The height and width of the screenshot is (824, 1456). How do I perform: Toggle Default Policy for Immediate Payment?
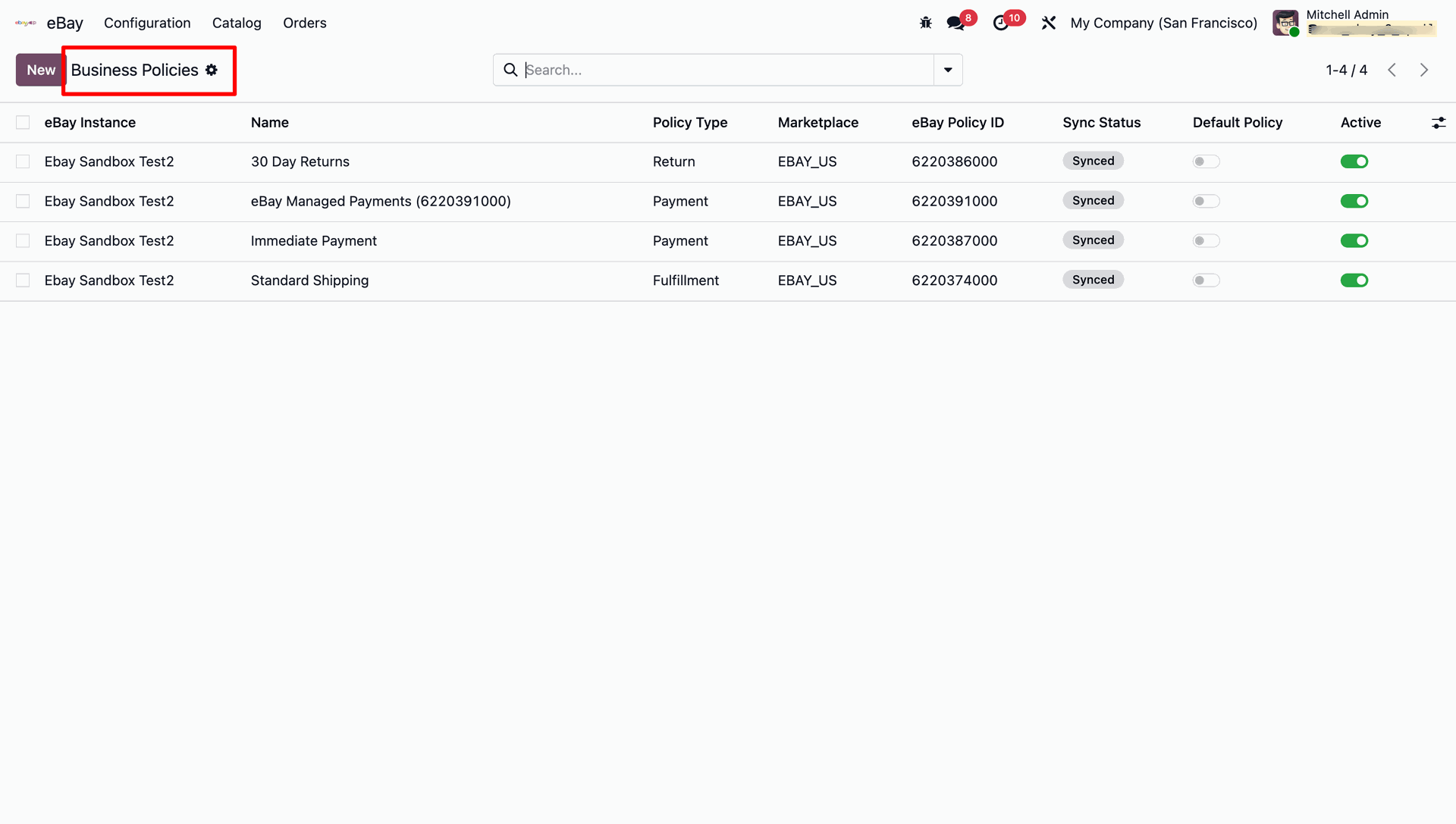[x=1206, y=241]
